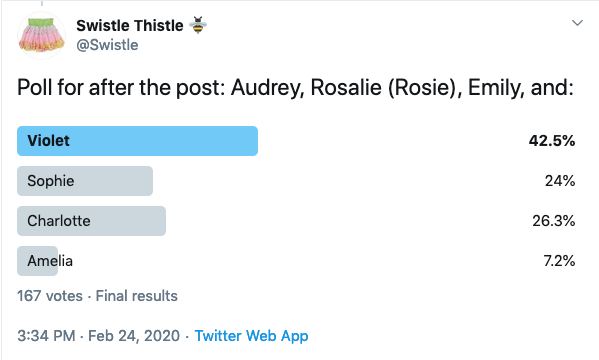599x360 pixels.
Task: Click the 167 votes count
Action: [50, 296]
